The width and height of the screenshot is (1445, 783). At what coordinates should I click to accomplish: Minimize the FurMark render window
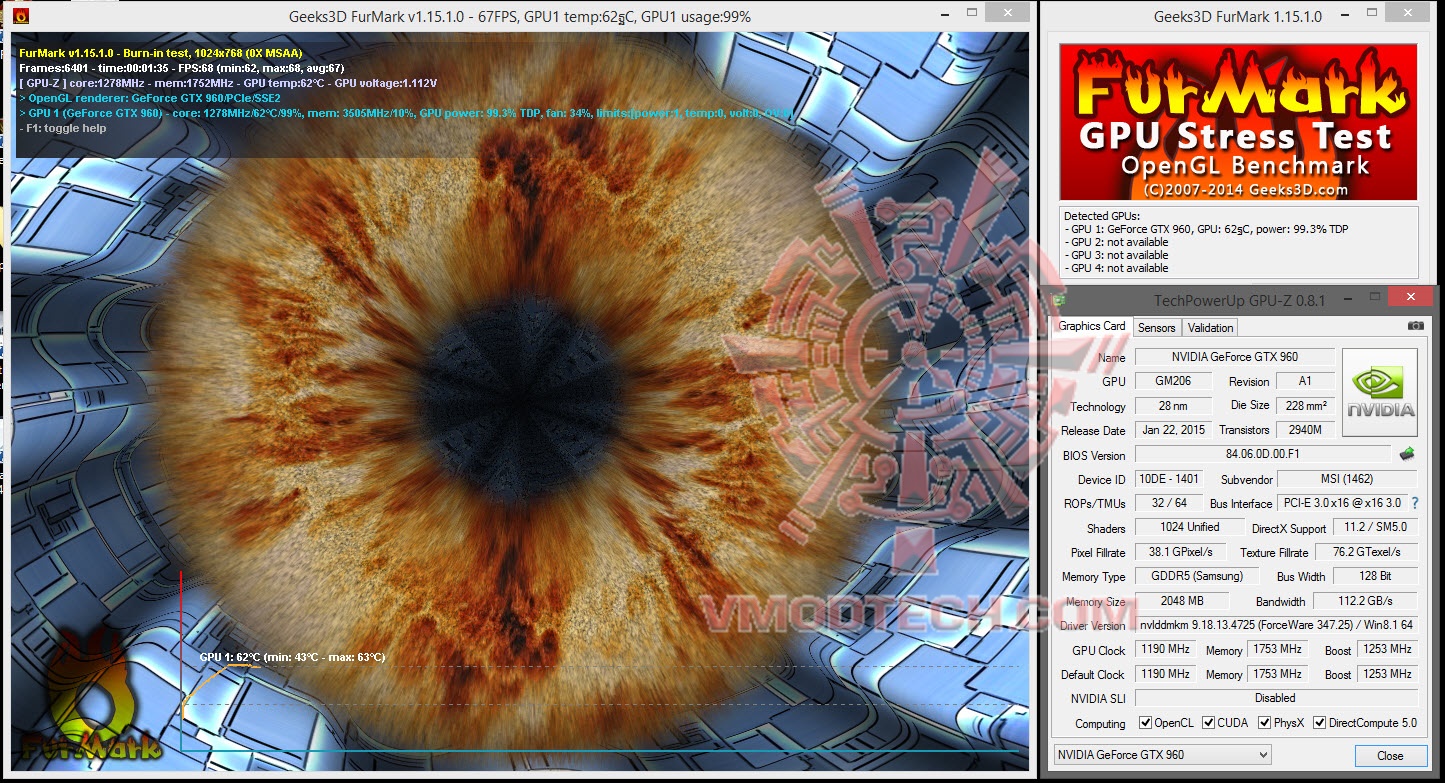tap(947, 15)
